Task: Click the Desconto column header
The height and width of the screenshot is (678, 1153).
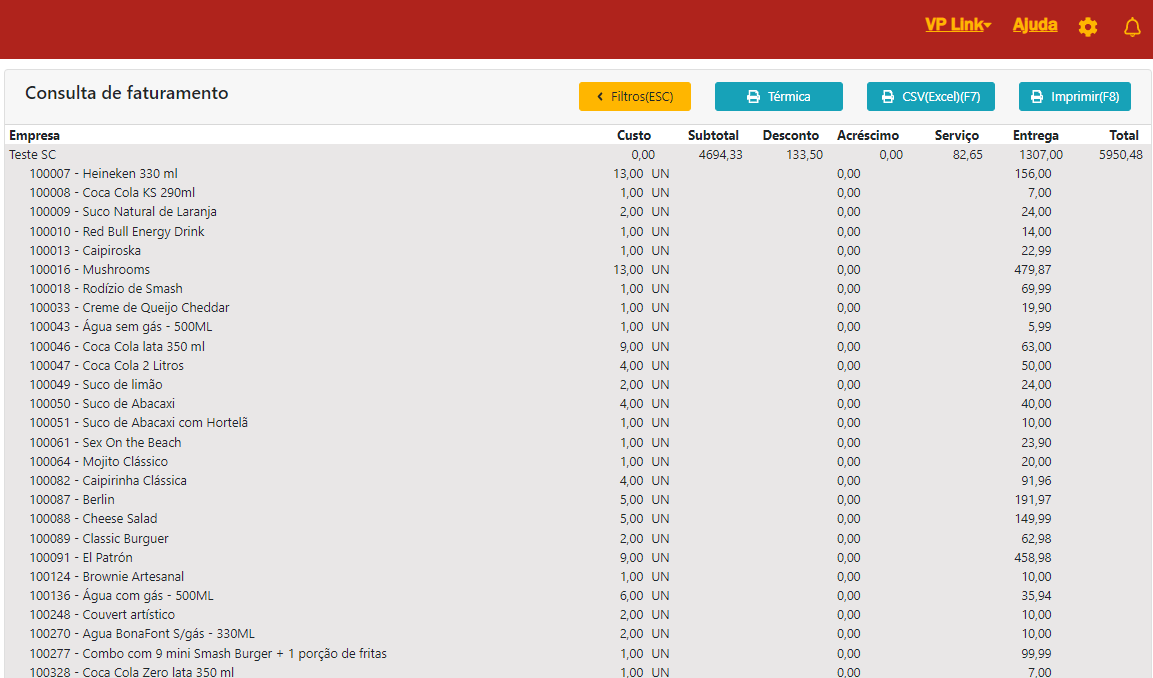Action: point(790,135)
